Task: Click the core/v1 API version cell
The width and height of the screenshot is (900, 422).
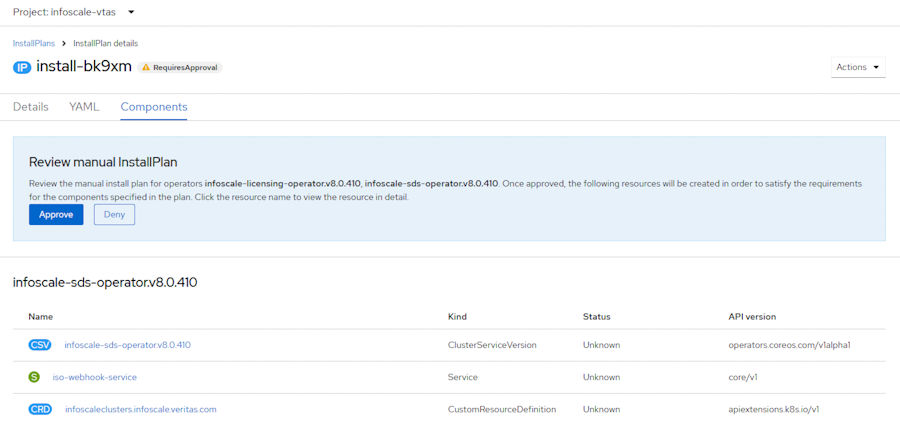Action: click(x=743, y=377)
